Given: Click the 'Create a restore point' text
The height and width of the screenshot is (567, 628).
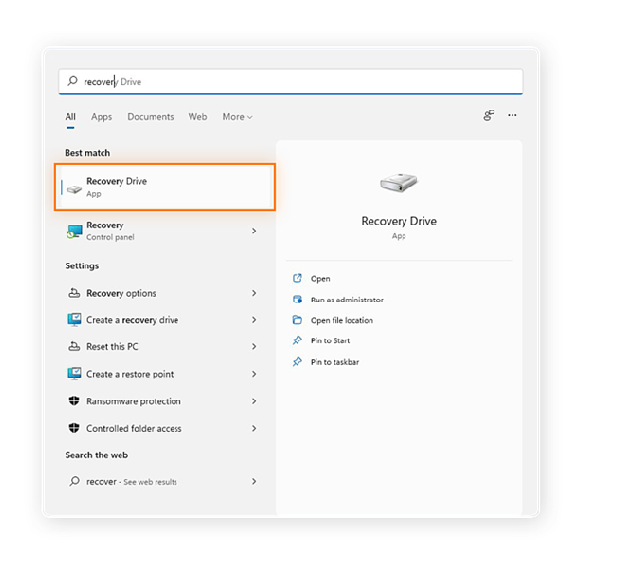Looking at the screenshot, I should [x=130, y=374].
